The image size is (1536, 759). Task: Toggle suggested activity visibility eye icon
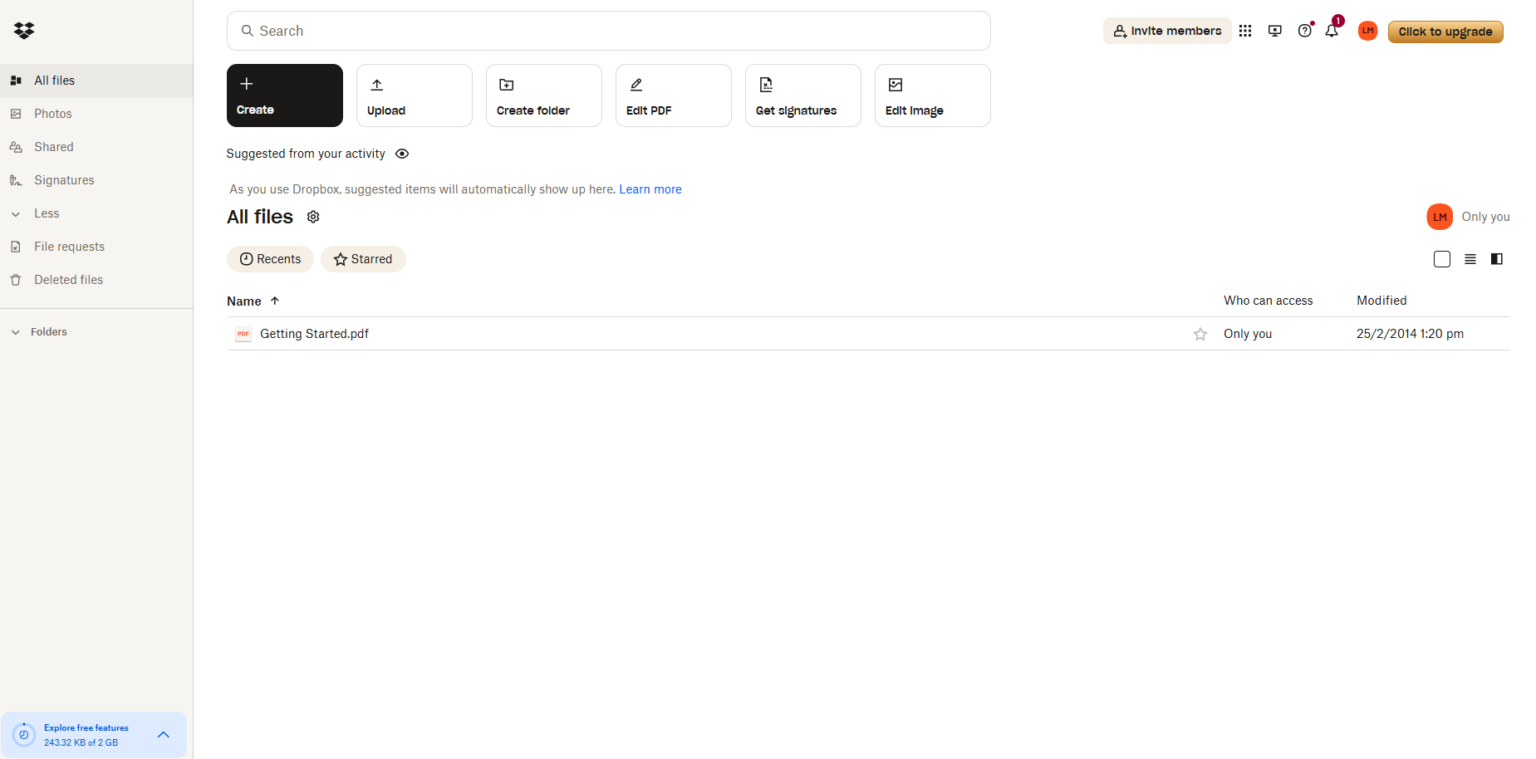point(402,154)
